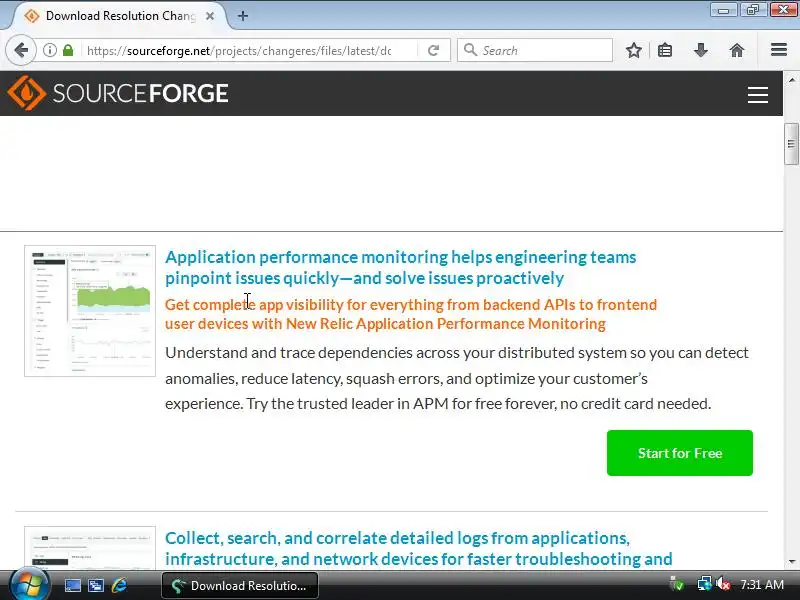Click Show Desktop taskbar icon
Screen dimensions: 800x600
[72, 585]
